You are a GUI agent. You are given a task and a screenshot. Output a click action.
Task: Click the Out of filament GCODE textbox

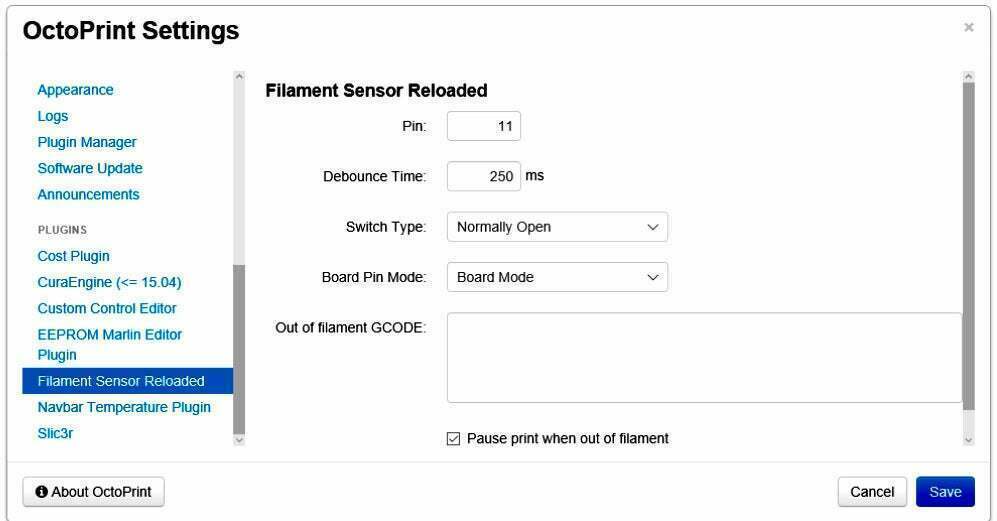[703, 357]
